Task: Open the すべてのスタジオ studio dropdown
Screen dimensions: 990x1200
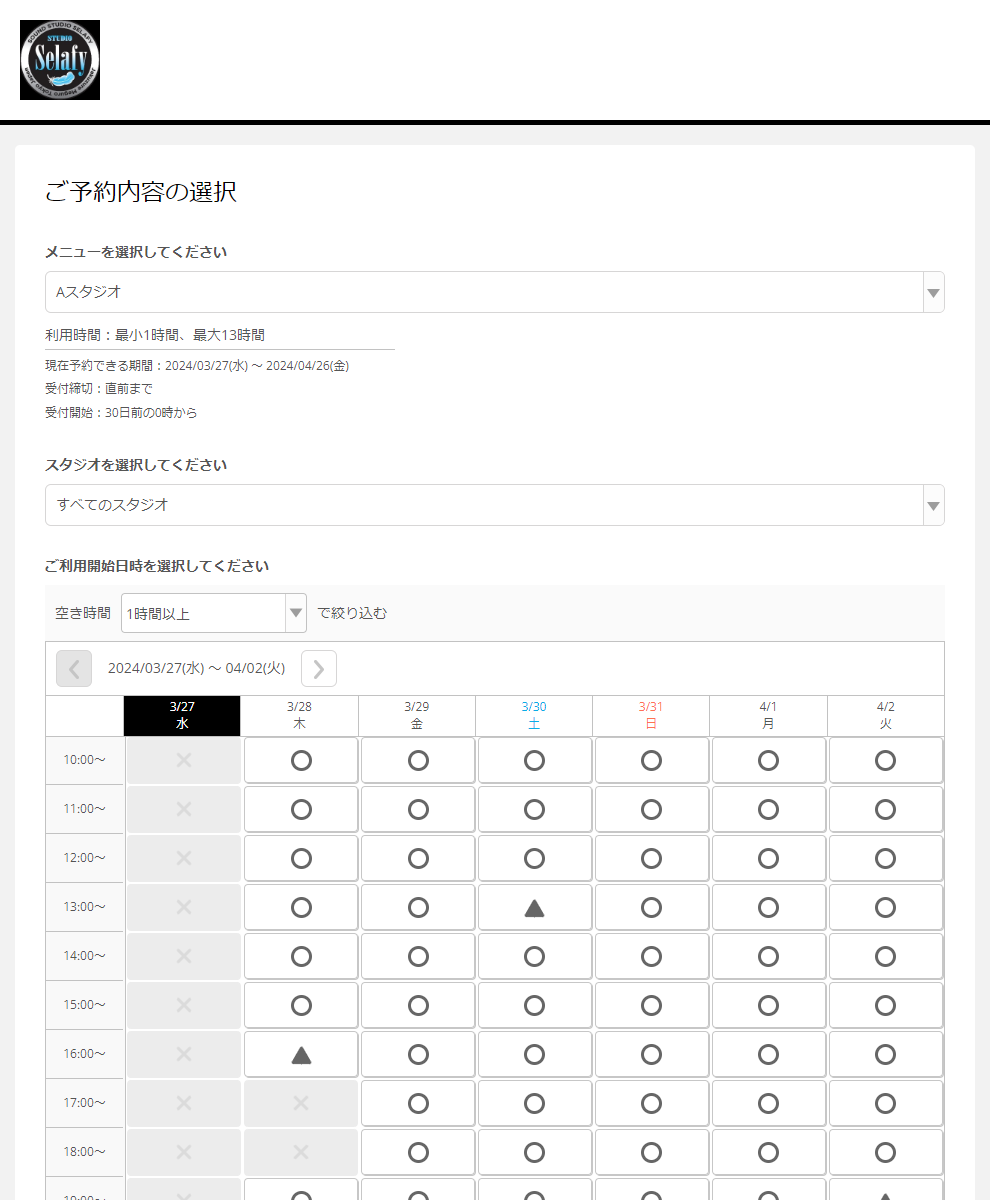Action: point(494,505)
